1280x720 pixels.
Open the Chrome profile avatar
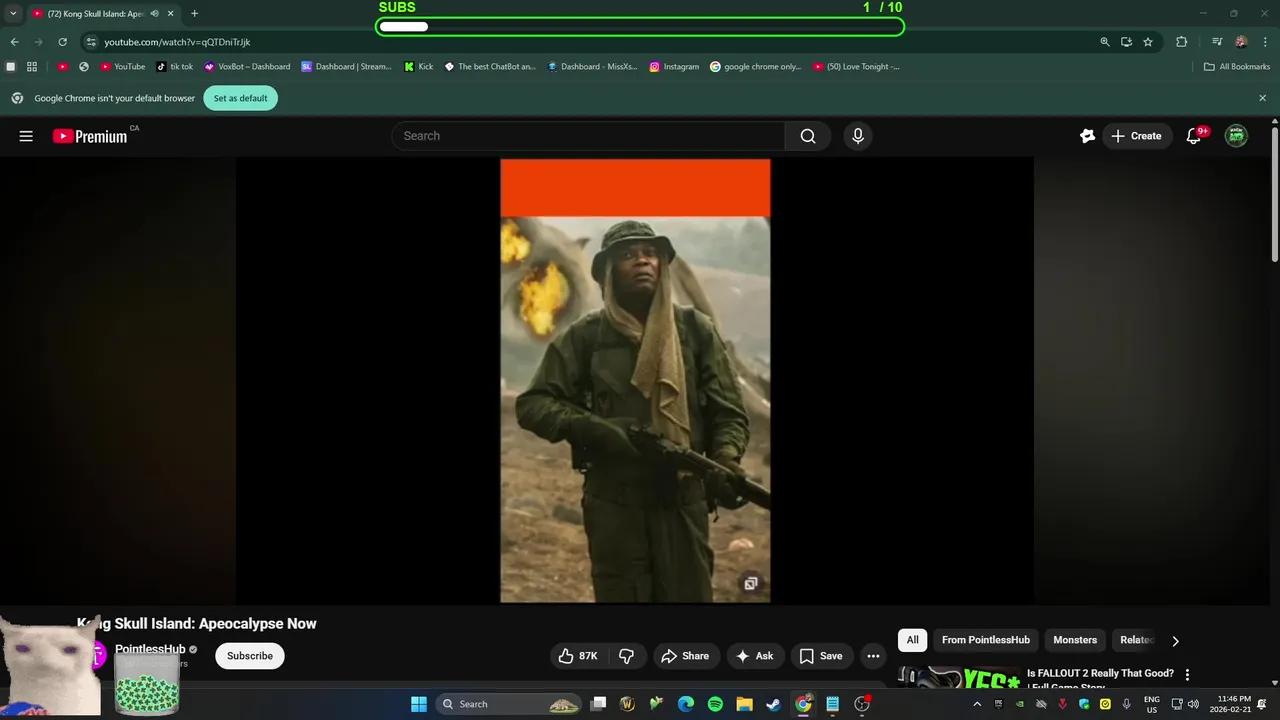1241,42
